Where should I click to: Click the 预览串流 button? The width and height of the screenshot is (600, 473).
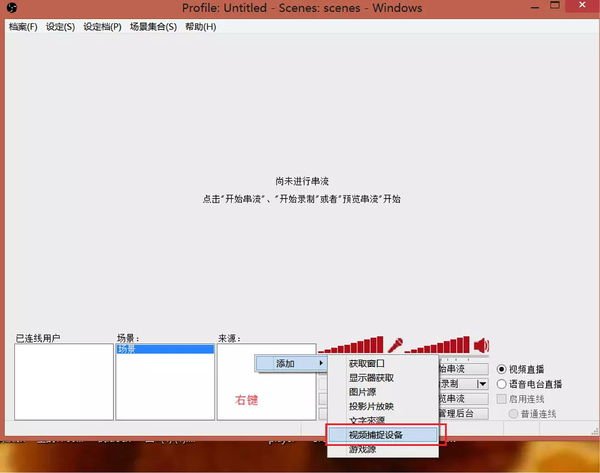point(463,398)
